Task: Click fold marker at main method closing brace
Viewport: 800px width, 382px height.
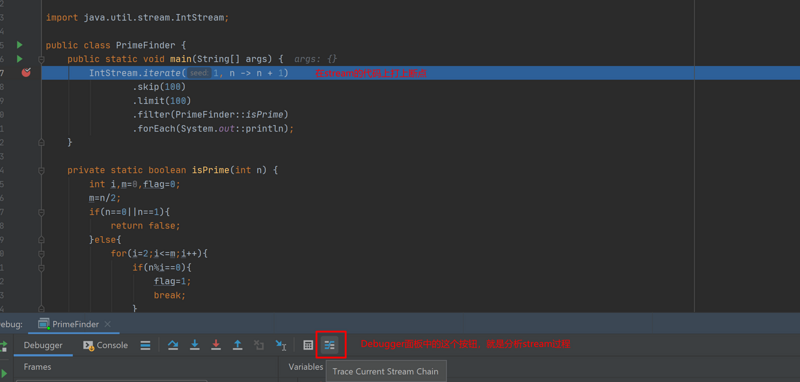Action: 41,143
